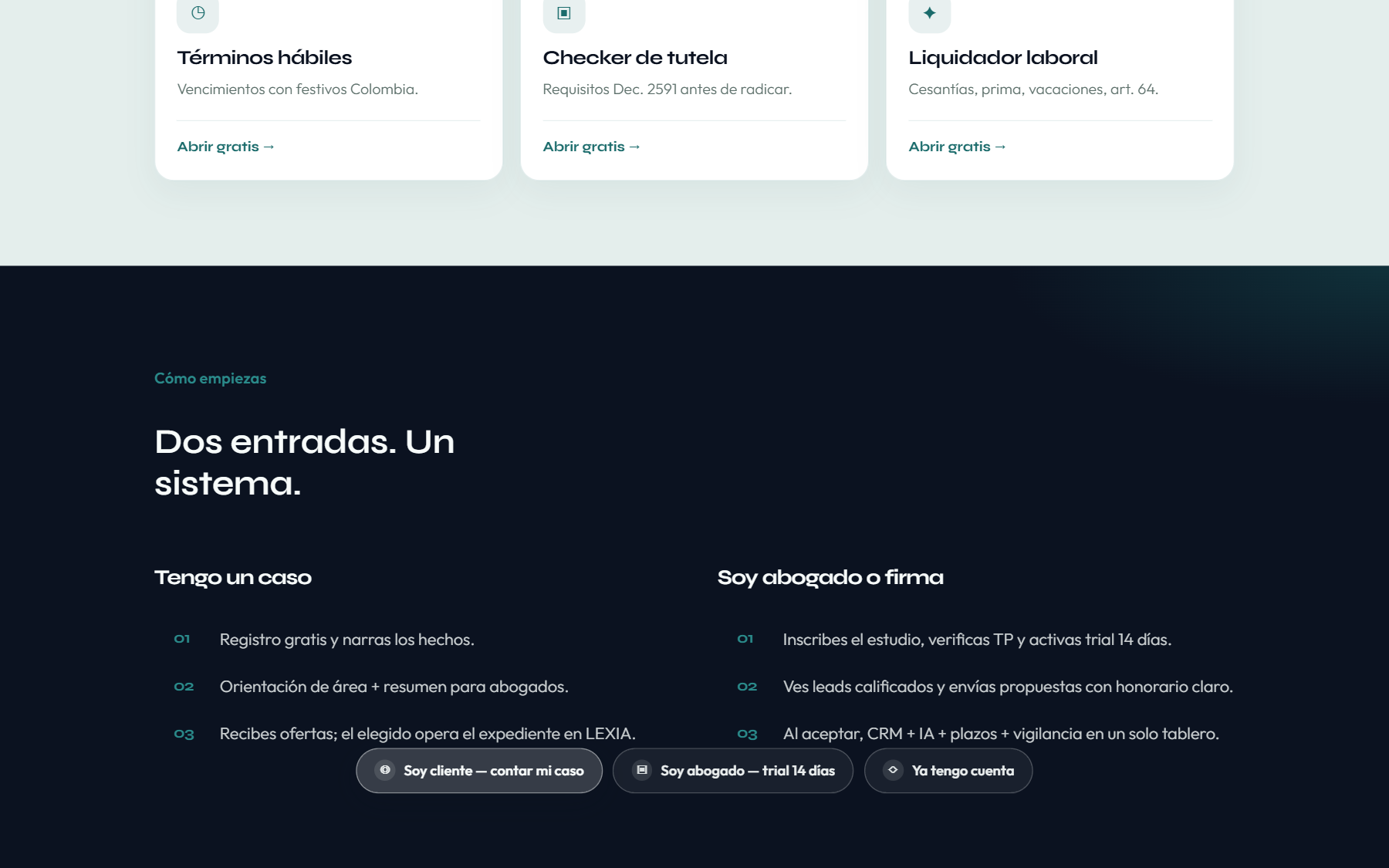The width and height of the screenshot is (1389, 868).
Task: Click the Ya tengo cuenta button
Action: click(x=948, y=771)
